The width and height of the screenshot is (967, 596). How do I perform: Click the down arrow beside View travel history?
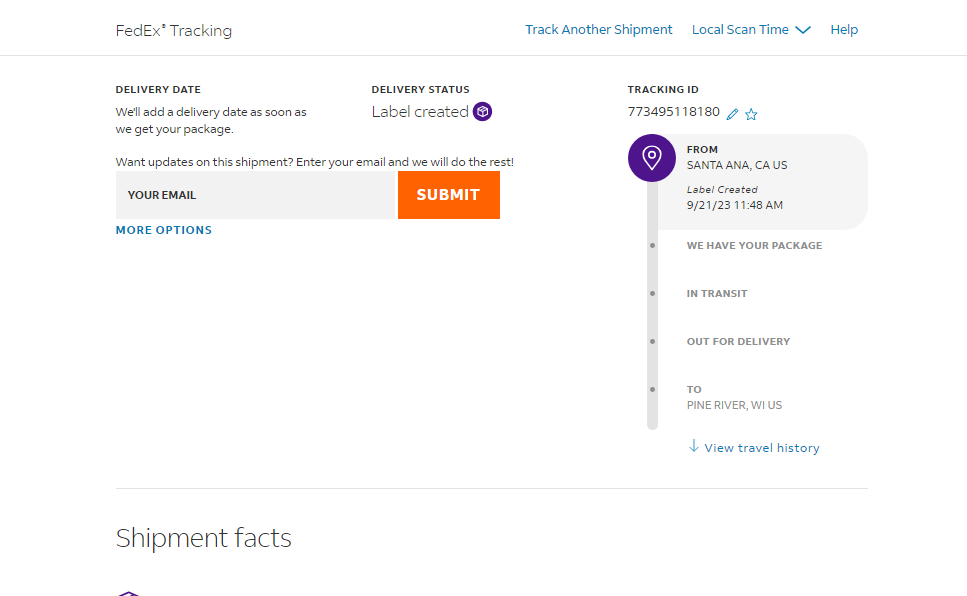(694, 446)
